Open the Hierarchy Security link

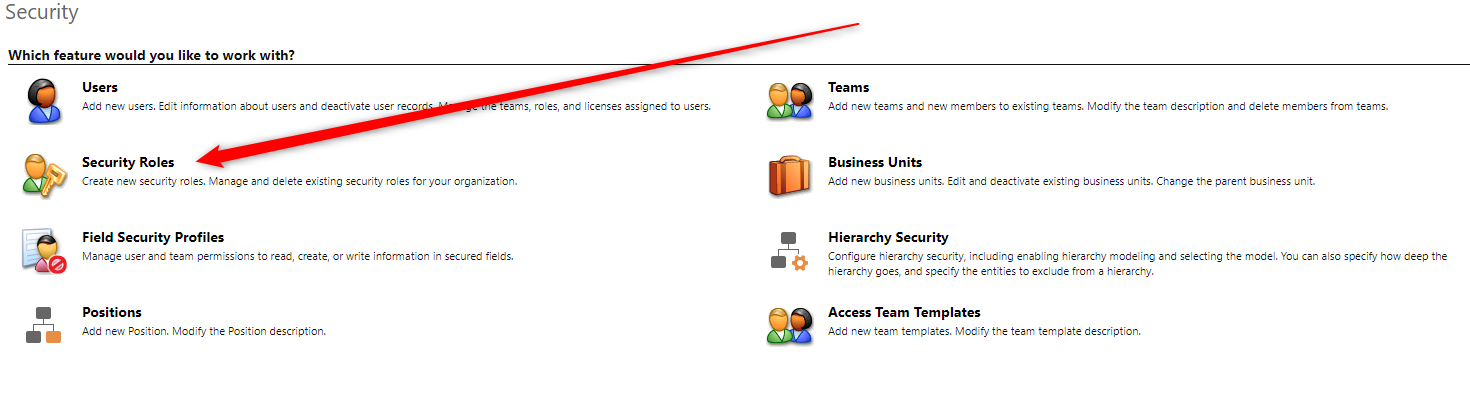point(888,237)
